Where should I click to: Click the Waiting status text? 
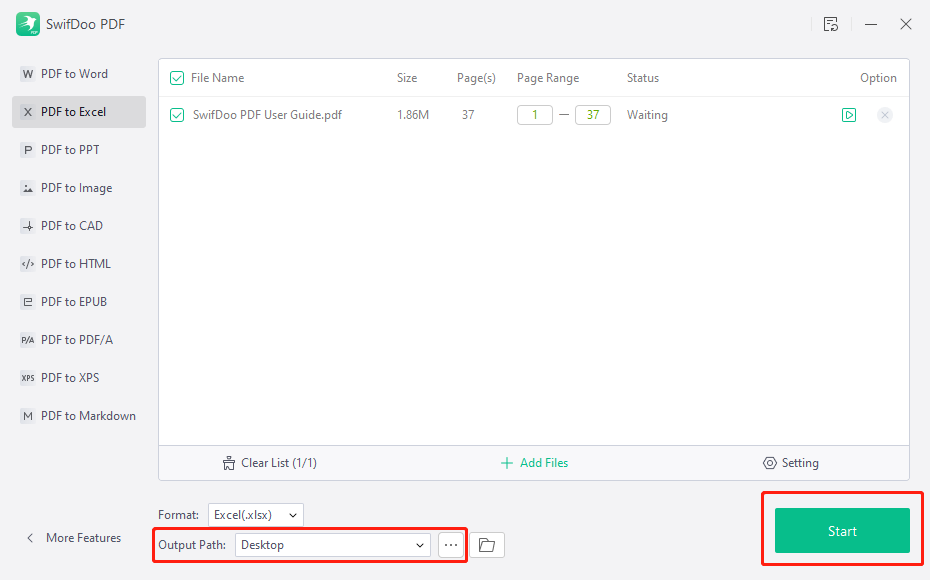pyautogui.click(x=647, y=115)
